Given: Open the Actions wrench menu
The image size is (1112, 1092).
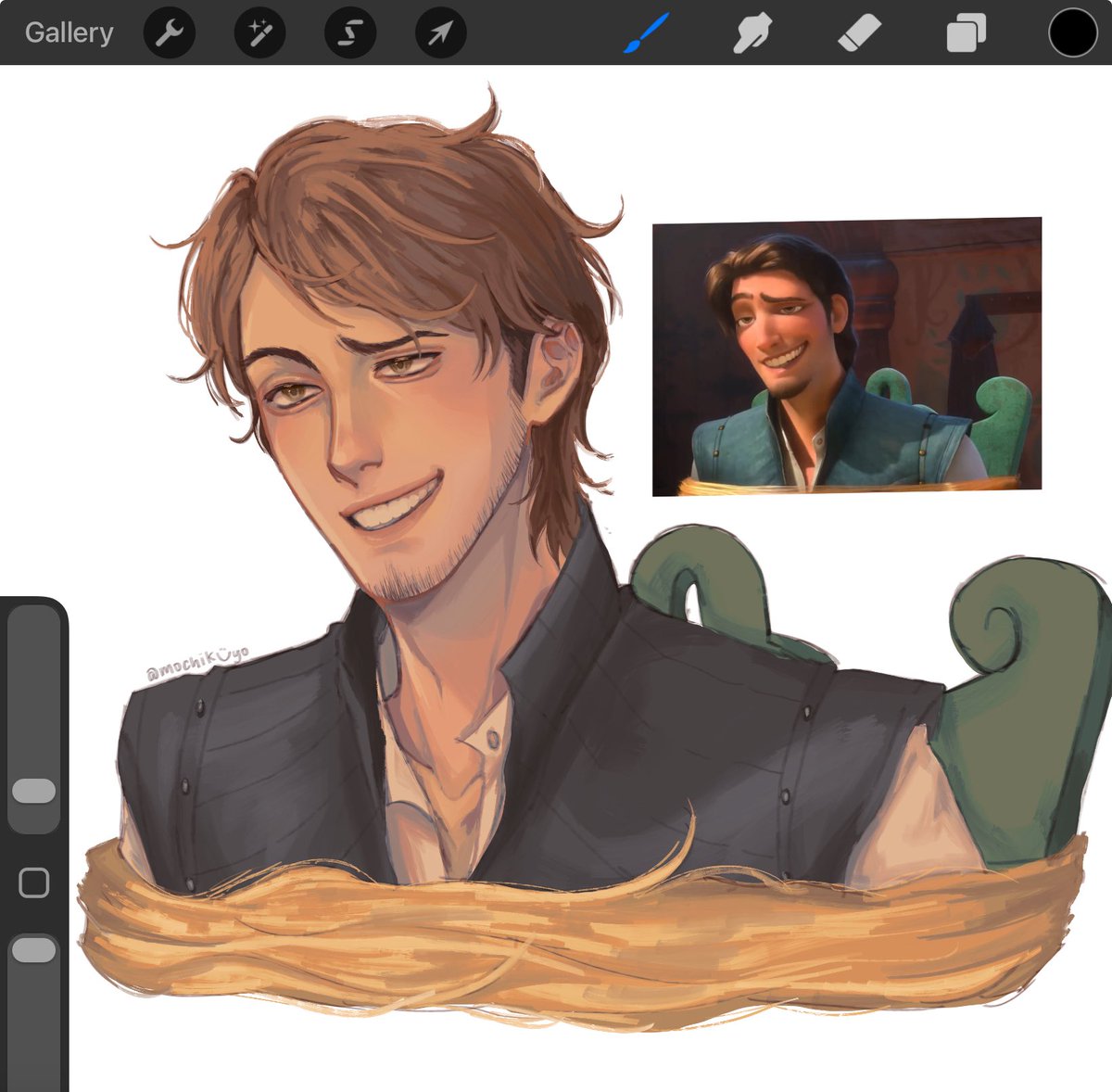Looking at the screenshot, I should tap(170, 33).
